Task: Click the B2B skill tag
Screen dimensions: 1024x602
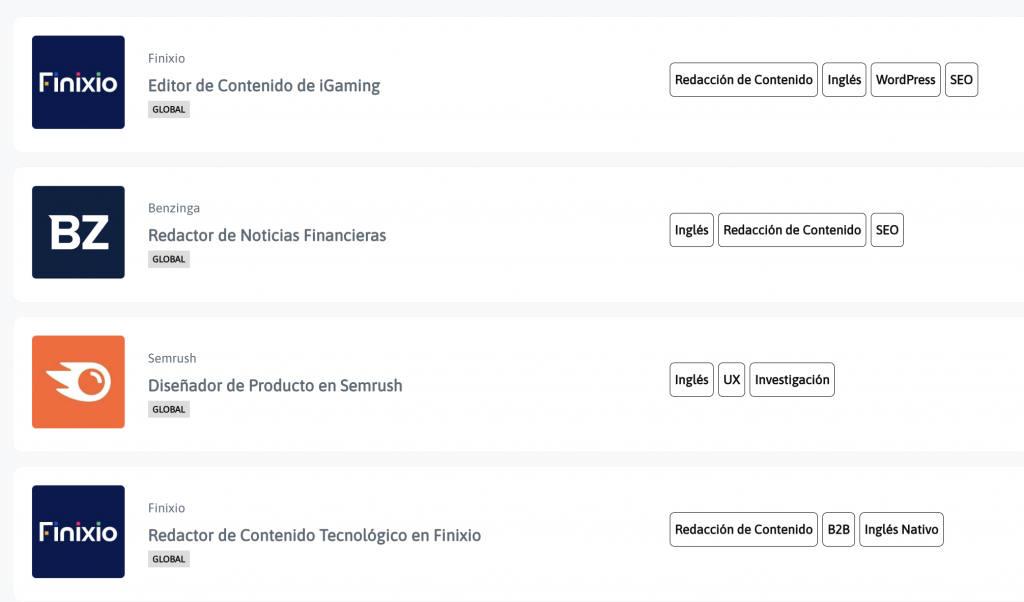Action: 838,530
